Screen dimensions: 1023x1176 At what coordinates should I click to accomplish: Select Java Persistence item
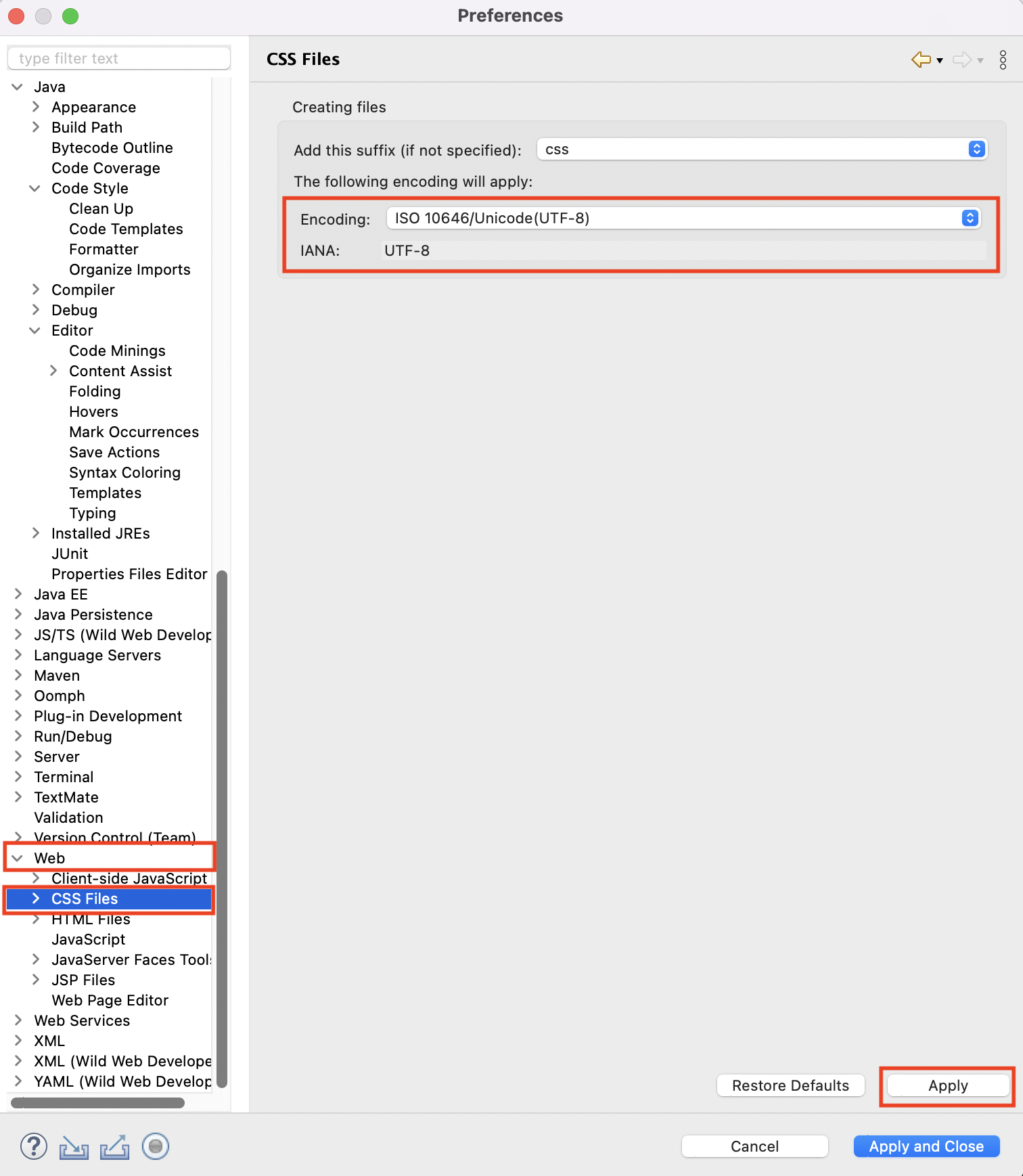pyautogui.click(x=93, y=614)
